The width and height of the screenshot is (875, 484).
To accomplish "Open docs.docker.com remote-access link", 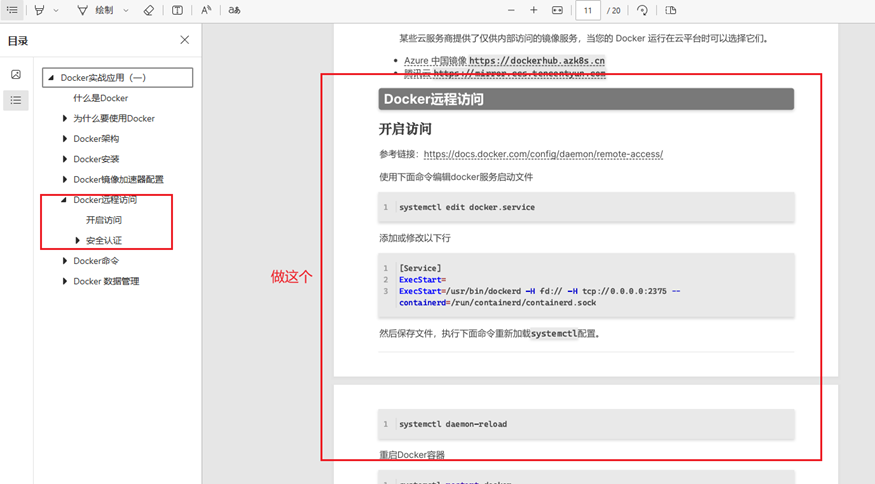I will click(x=543, y=154).
